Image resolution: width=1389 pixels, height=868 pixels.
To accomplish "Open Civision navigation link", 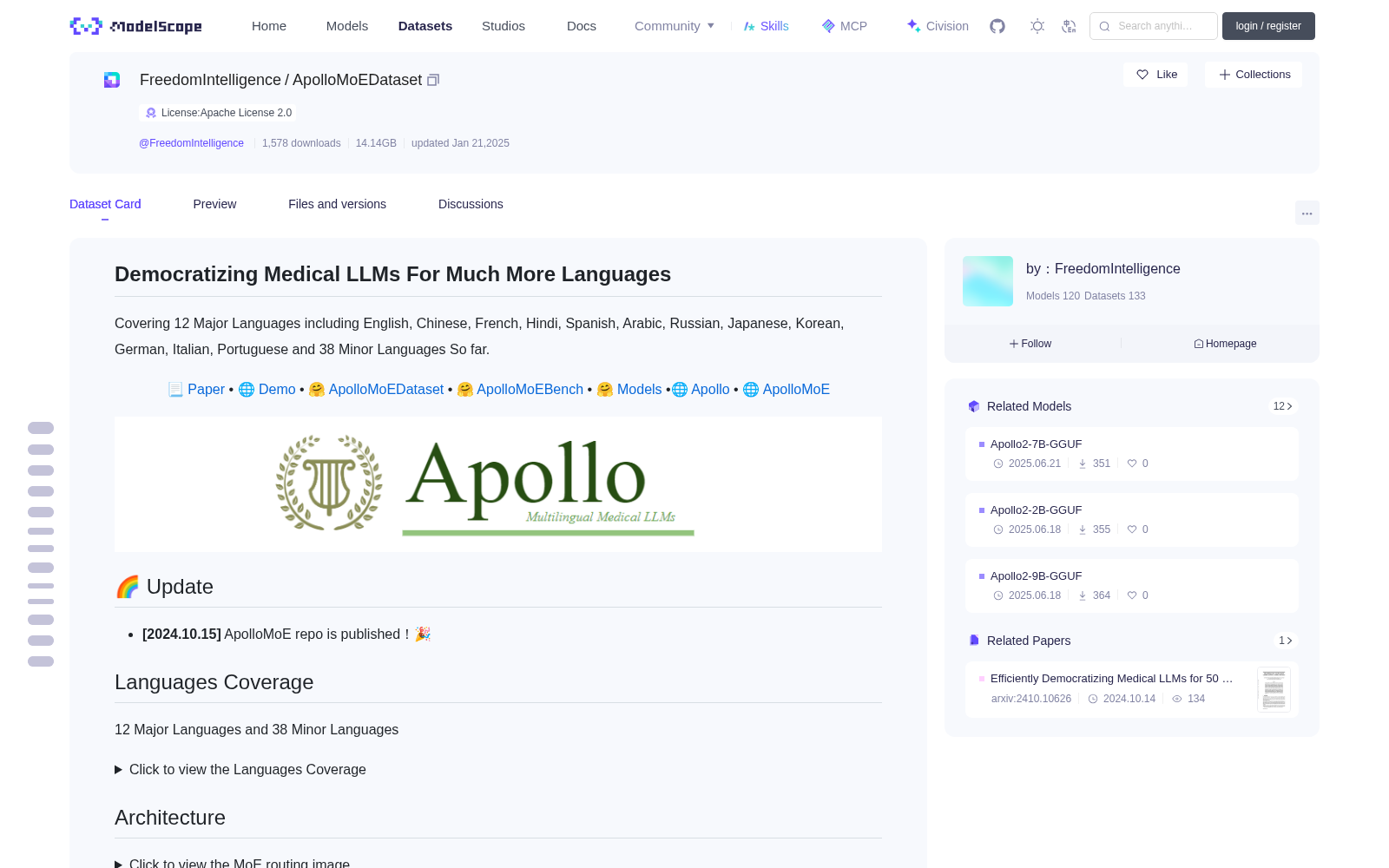I will [x=938, y=26].
